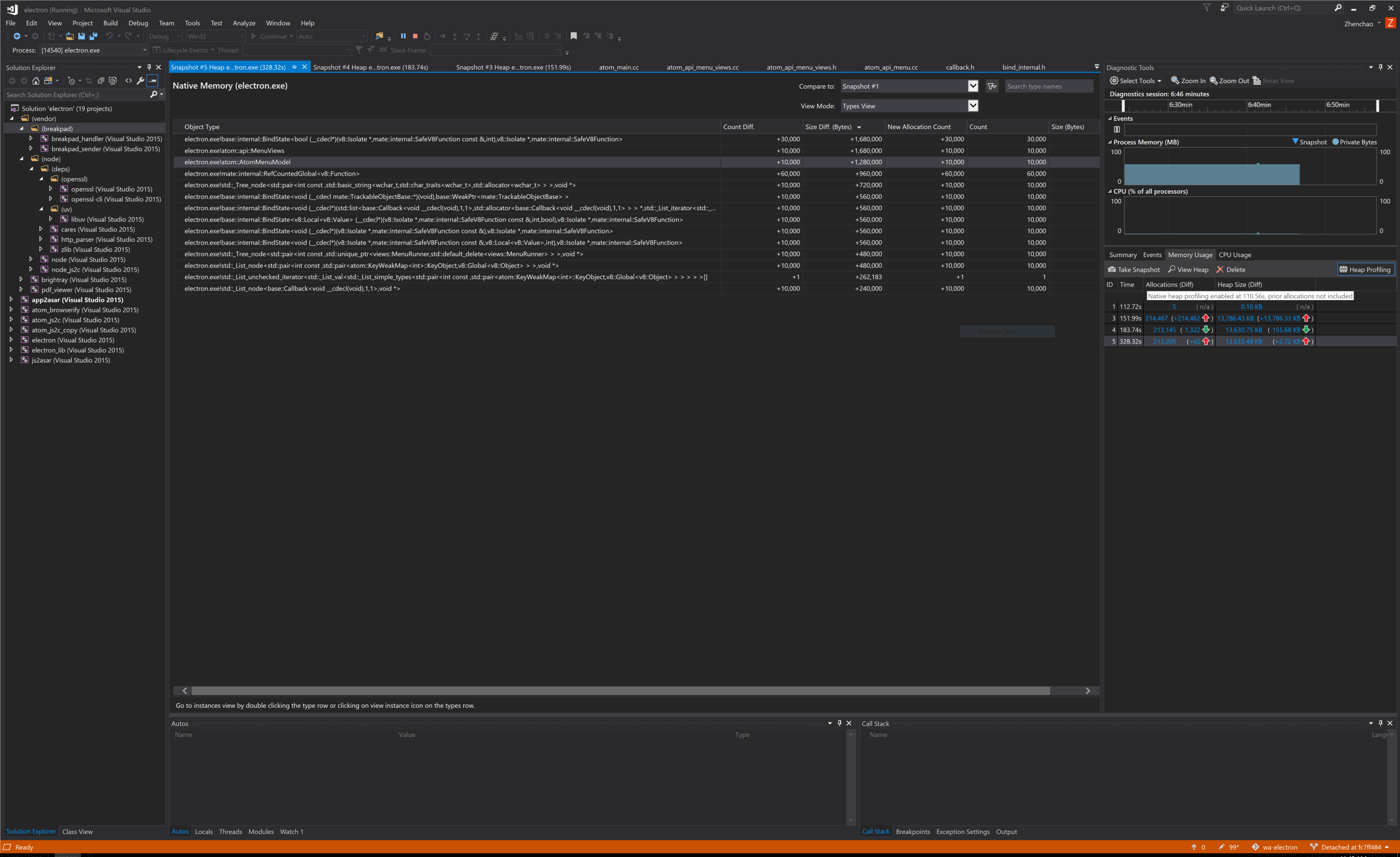Click the Navigate Backward arrow in toolbar
Viewport: 1400px width, 857px height.
pyautogui.click(x=16, y=37)
